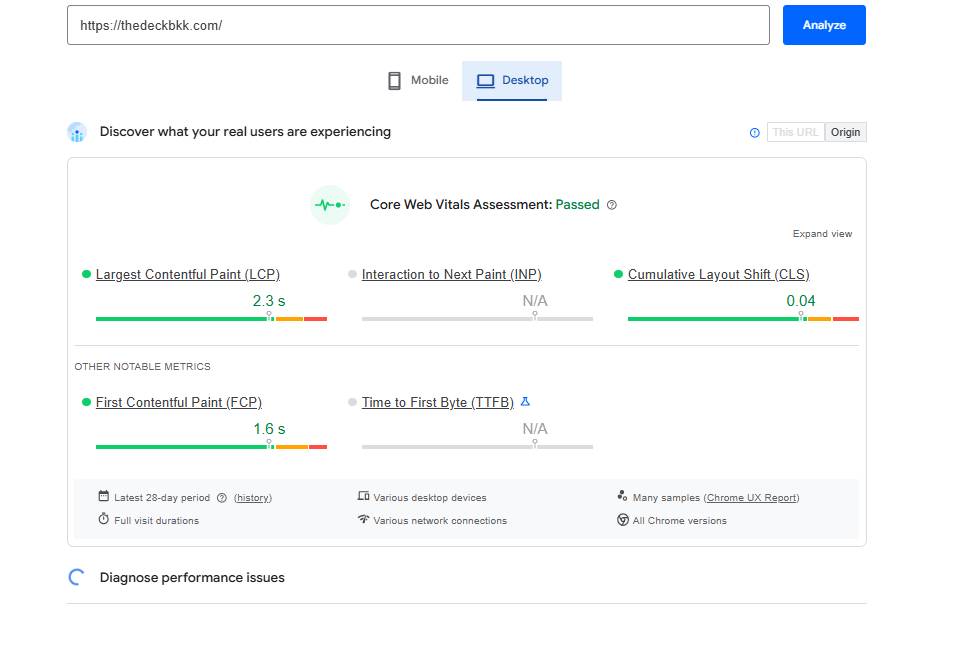Select the Desktop tab
This screenshot has height=653, width=962.
pos(512,80)
